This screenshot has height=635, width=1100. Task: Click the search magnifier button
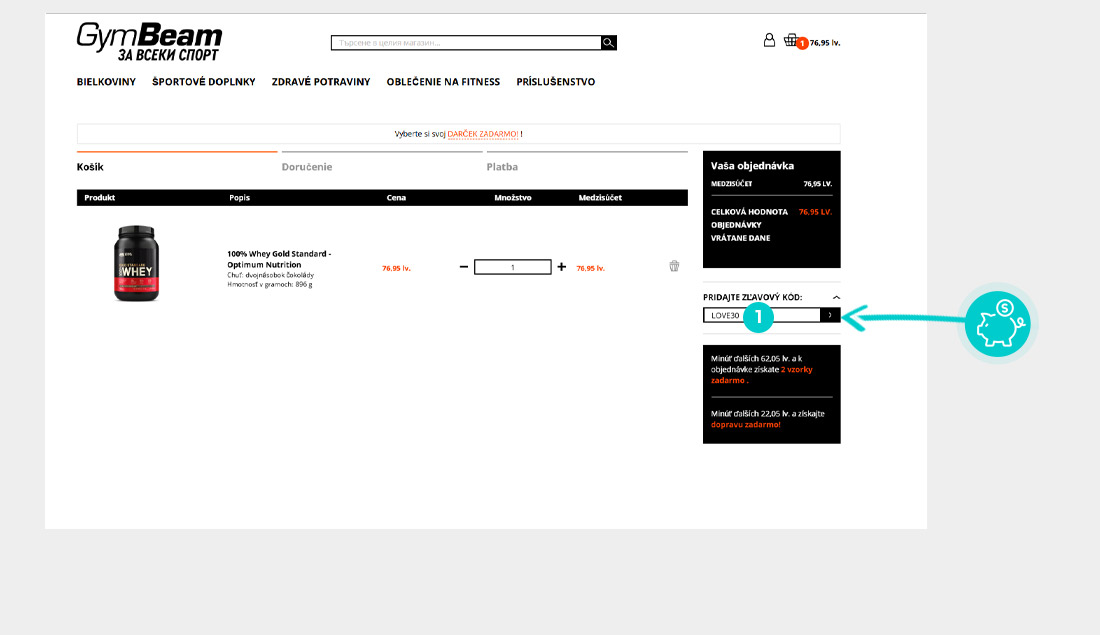click(x=608, y=43)
